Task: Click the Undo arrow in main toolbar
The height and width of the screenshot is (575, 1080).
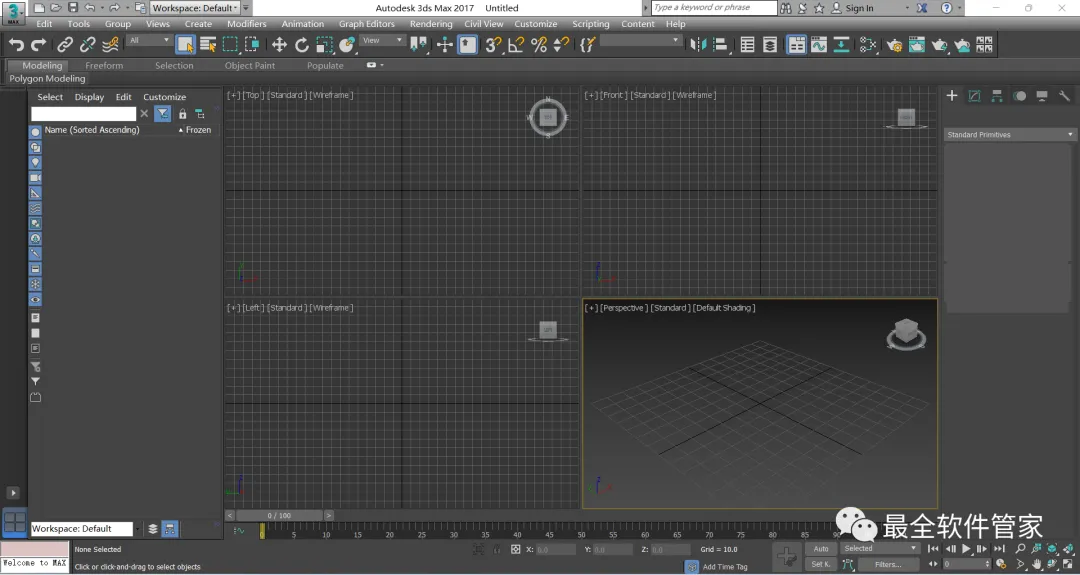Action: [16, 45]
